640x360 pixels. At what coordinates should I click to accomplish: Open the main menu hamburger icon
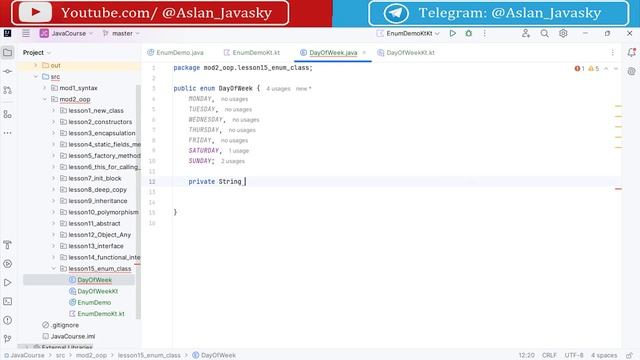[26, 33]
